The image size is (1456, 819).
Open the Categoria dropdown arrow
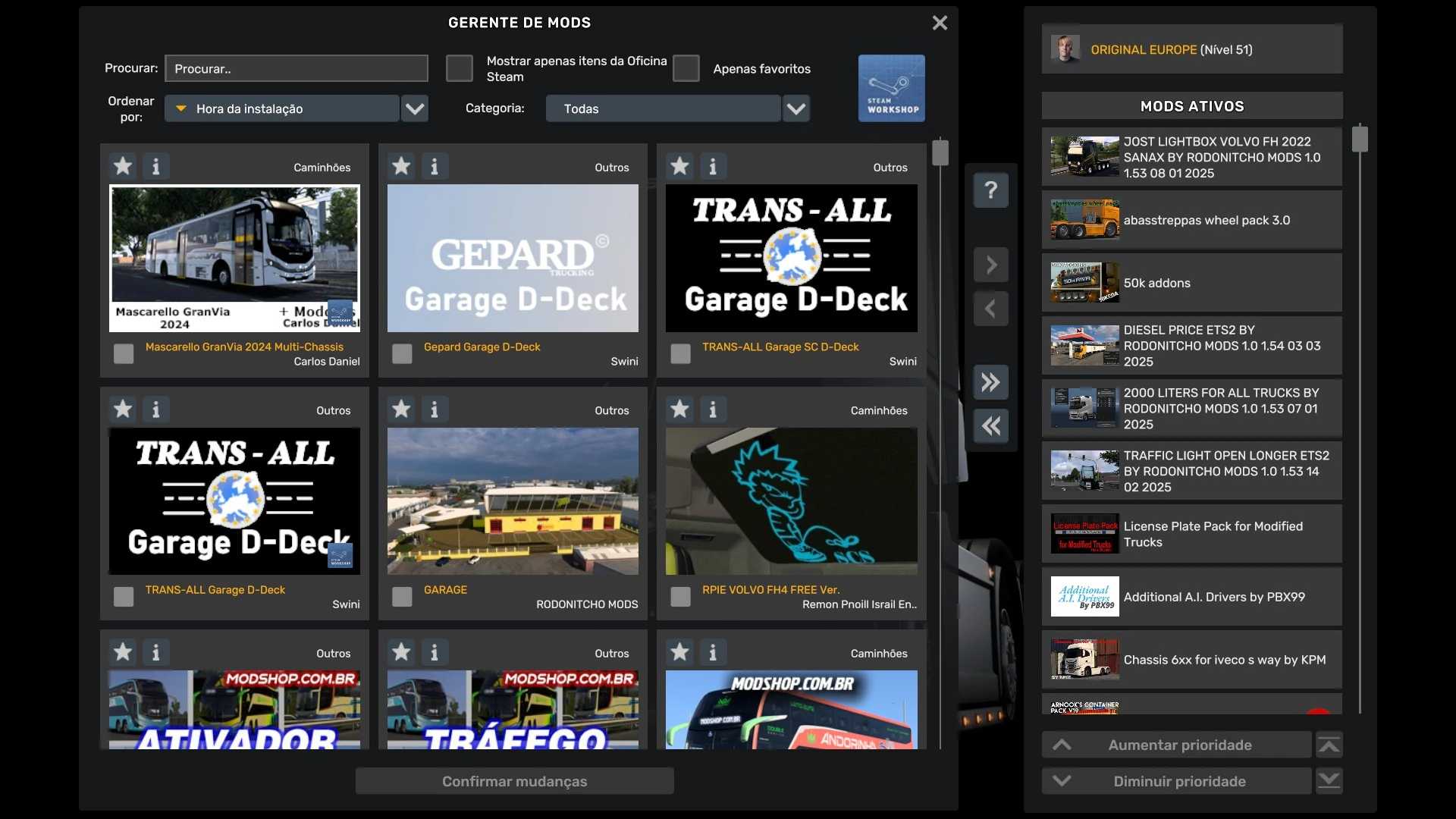tap(796, 108)
